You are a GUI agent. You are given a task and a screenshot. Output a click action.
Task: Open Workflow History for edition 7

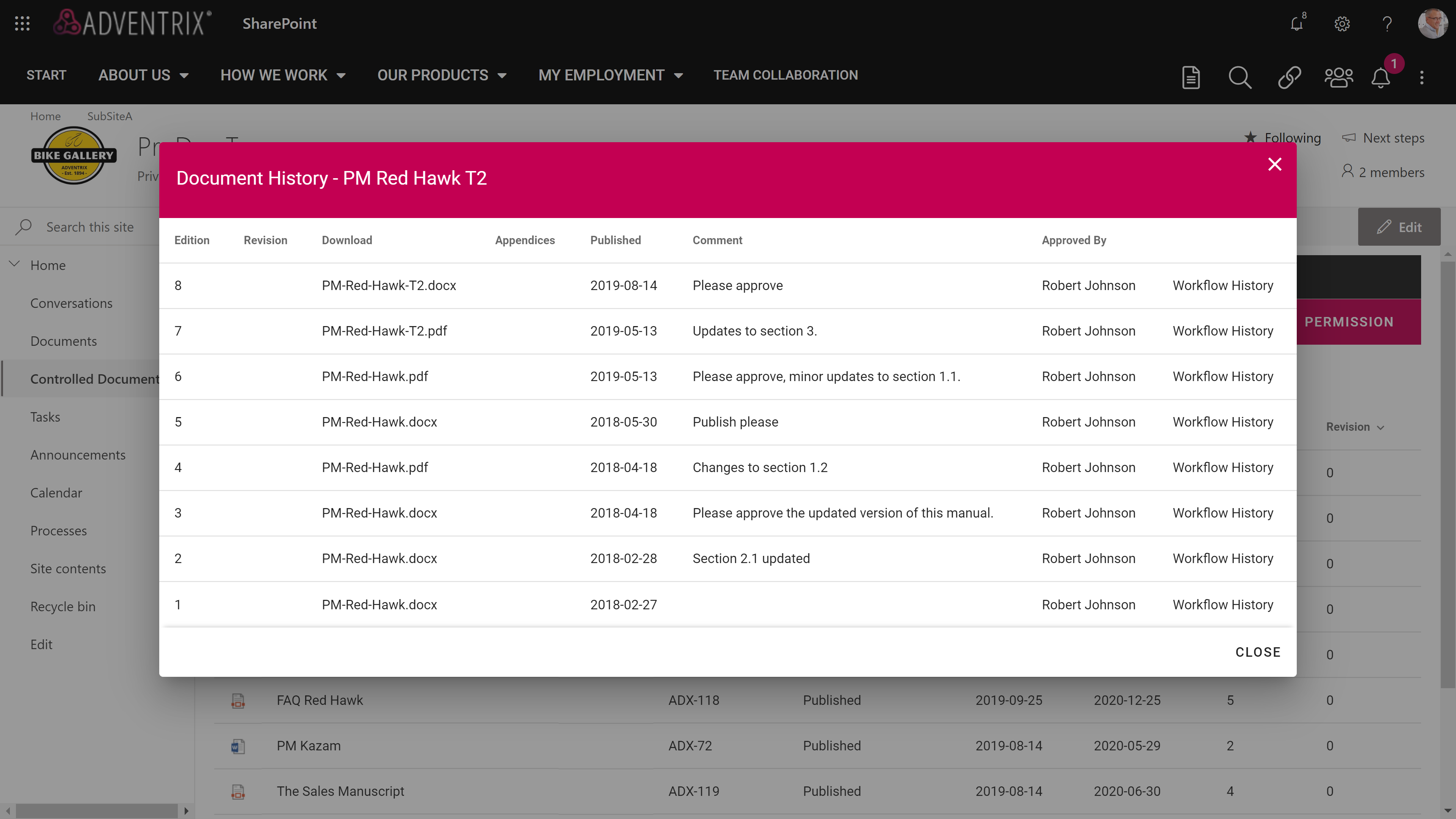(x=1222, y=331)
